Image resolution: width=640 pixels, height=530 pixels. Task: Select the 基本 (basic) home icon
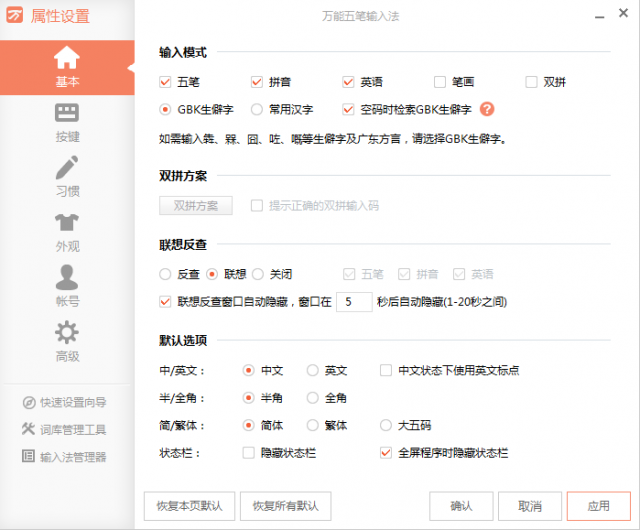67,58
